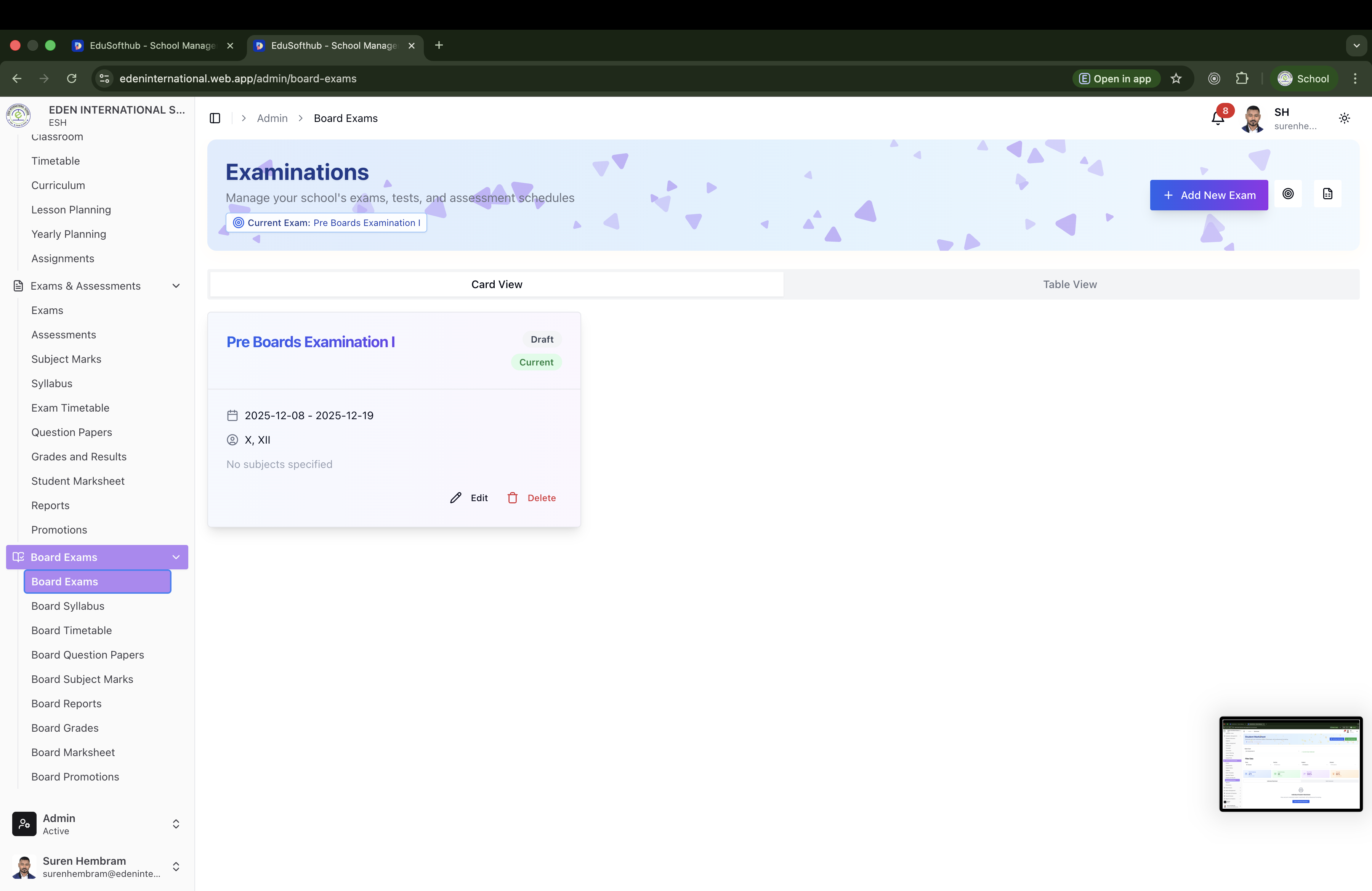Open the Admin role switcher chevron
Viewport: 1372px width, 891px height.
[x=176, y=824]
